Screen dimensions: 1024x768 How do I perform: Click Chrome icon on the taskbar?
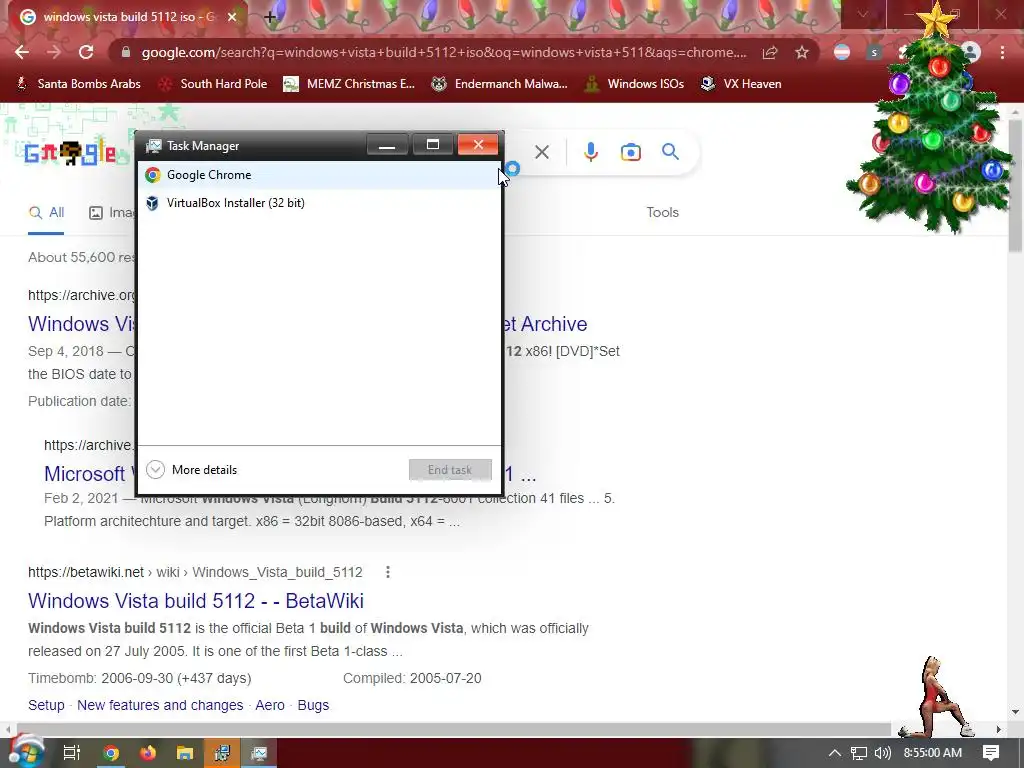[x=111, y=753]
